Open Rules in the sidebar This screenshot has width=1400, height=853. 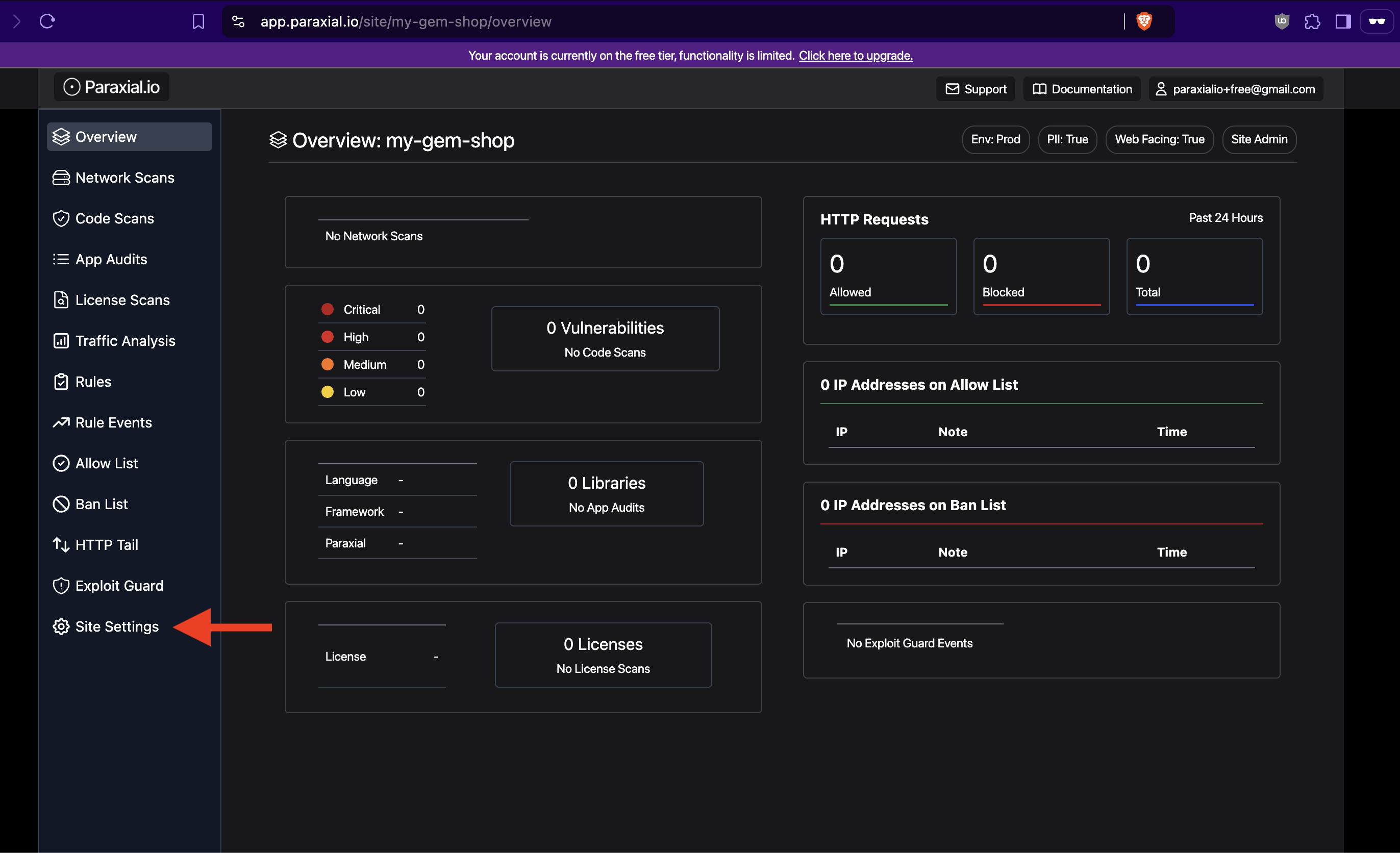tap(130, 382)
